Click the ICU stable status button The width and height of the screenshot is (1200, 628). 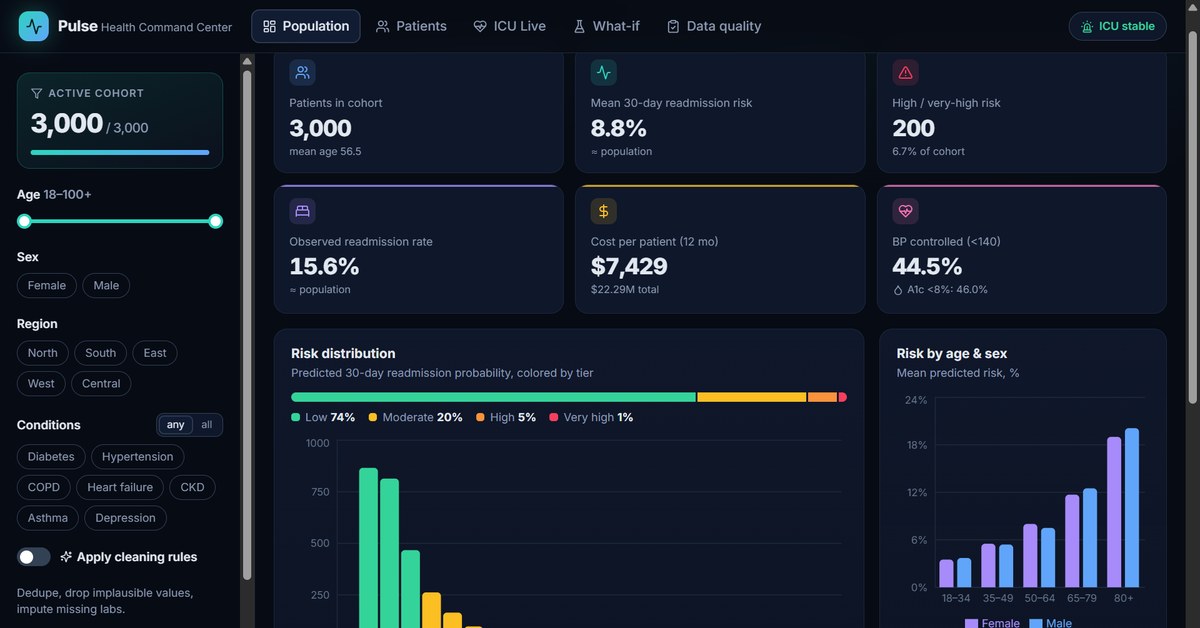pyautogui.click(x=1118, y=26)
